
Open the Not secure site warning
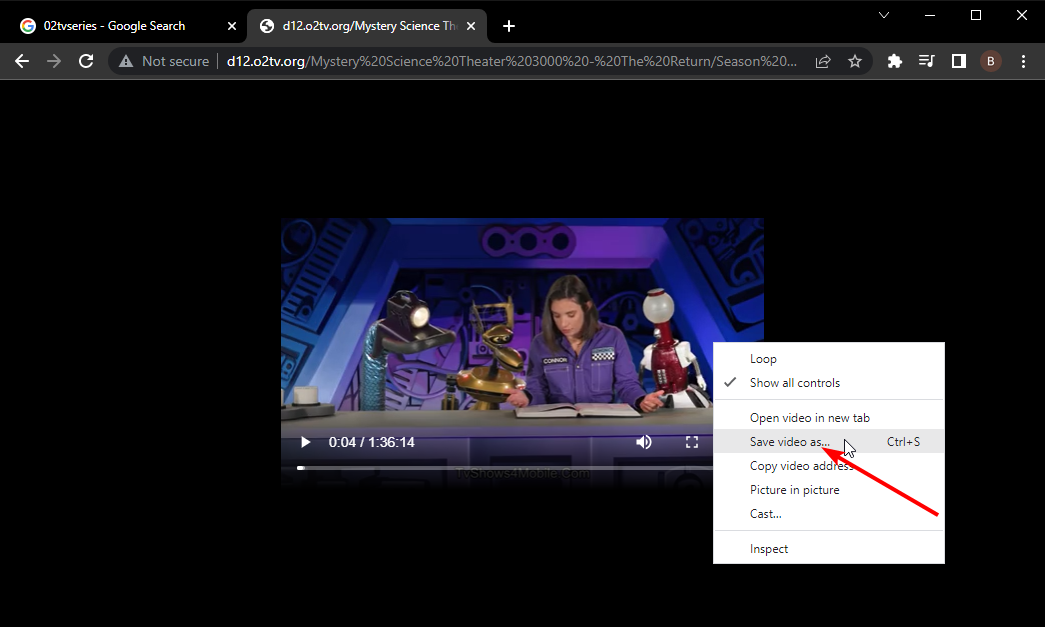tap(164, 61)
